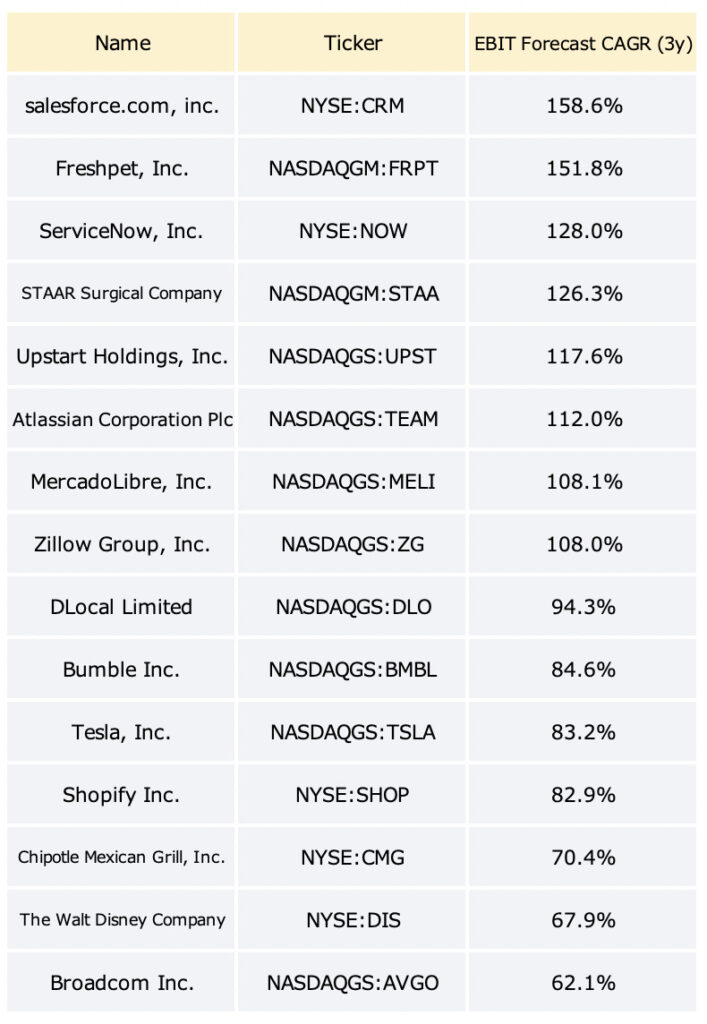Viewport: 707px width, 1024px height.
Task: Click the Name column header
Action: tap(121, 42)
